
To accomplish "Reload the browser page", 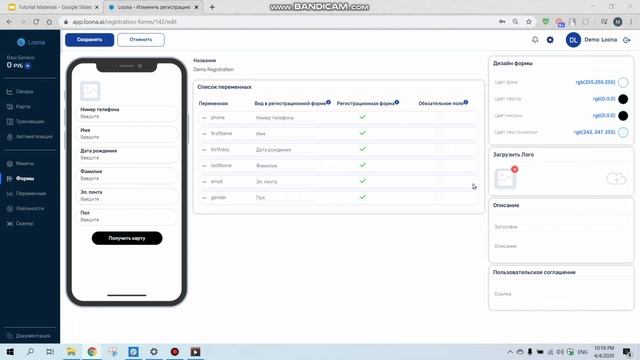I will 36,22.
